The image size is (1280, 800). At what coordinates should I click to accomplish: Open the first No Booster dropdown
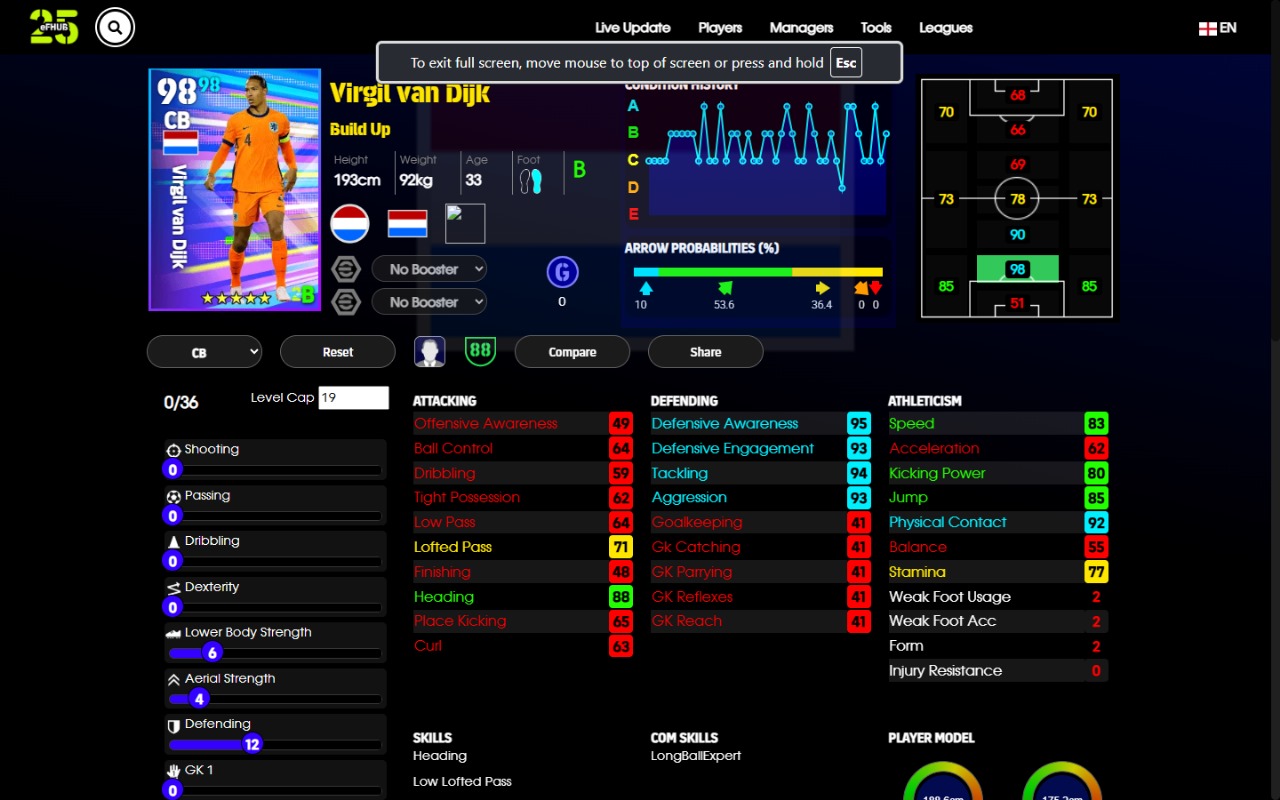pos(429,269)
